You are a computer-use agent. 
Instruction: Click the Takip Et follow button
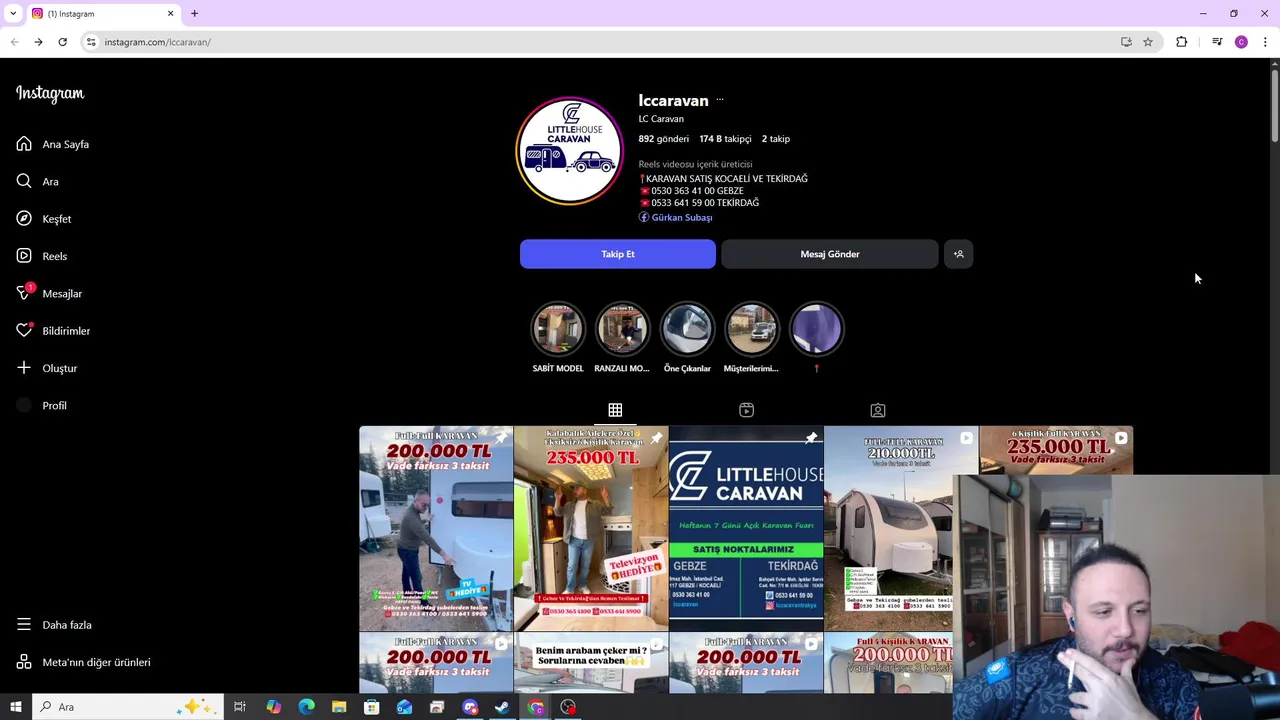(618, 254)
